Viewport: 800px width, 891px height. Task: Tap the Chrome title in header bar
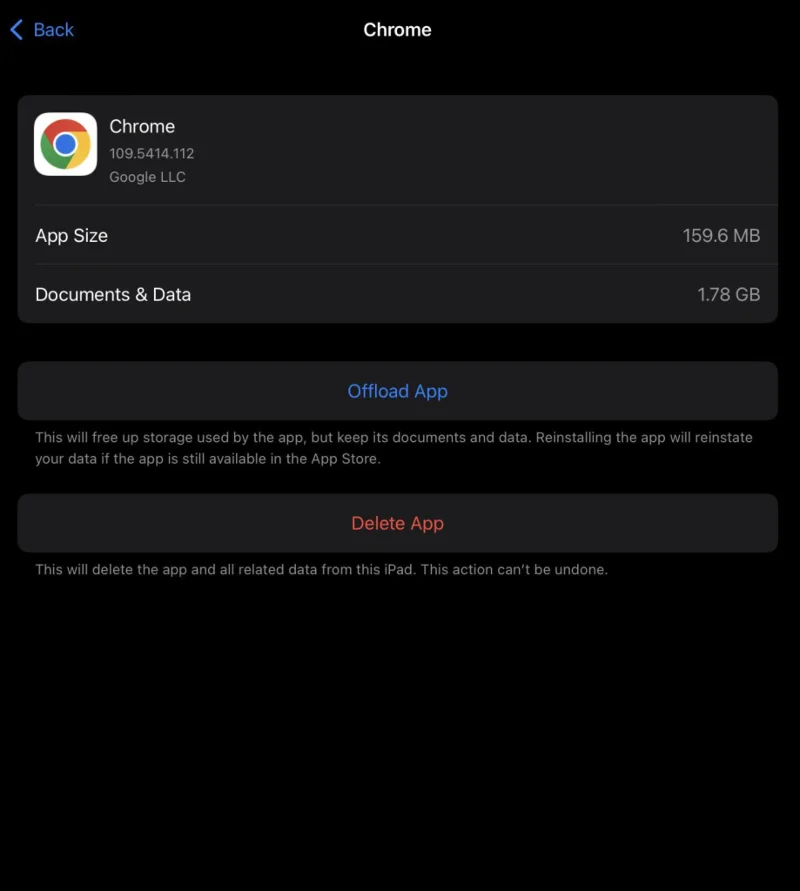(397, 30)
